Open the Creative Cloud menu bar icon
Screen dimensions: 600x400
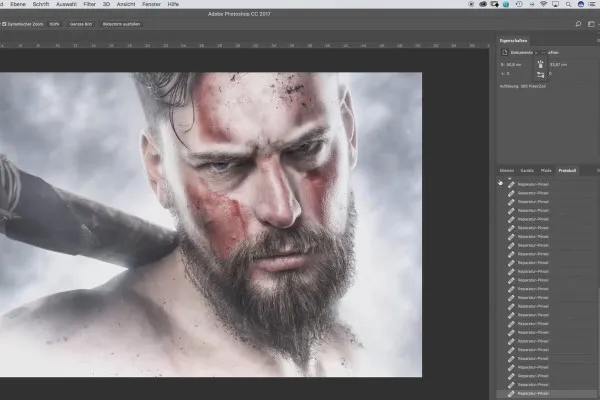pos(483,4)
